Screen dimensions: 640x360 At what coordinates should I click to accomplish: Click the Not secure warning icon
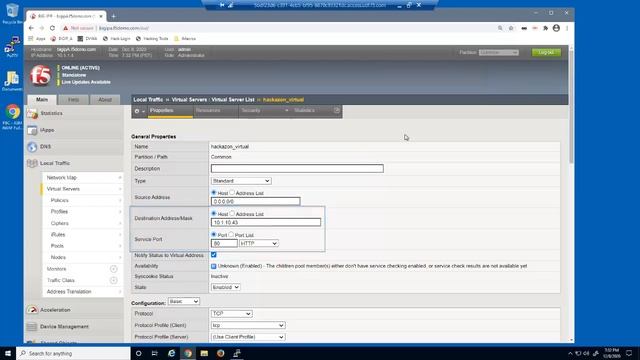pyautogui.click(x=65, y=28)
